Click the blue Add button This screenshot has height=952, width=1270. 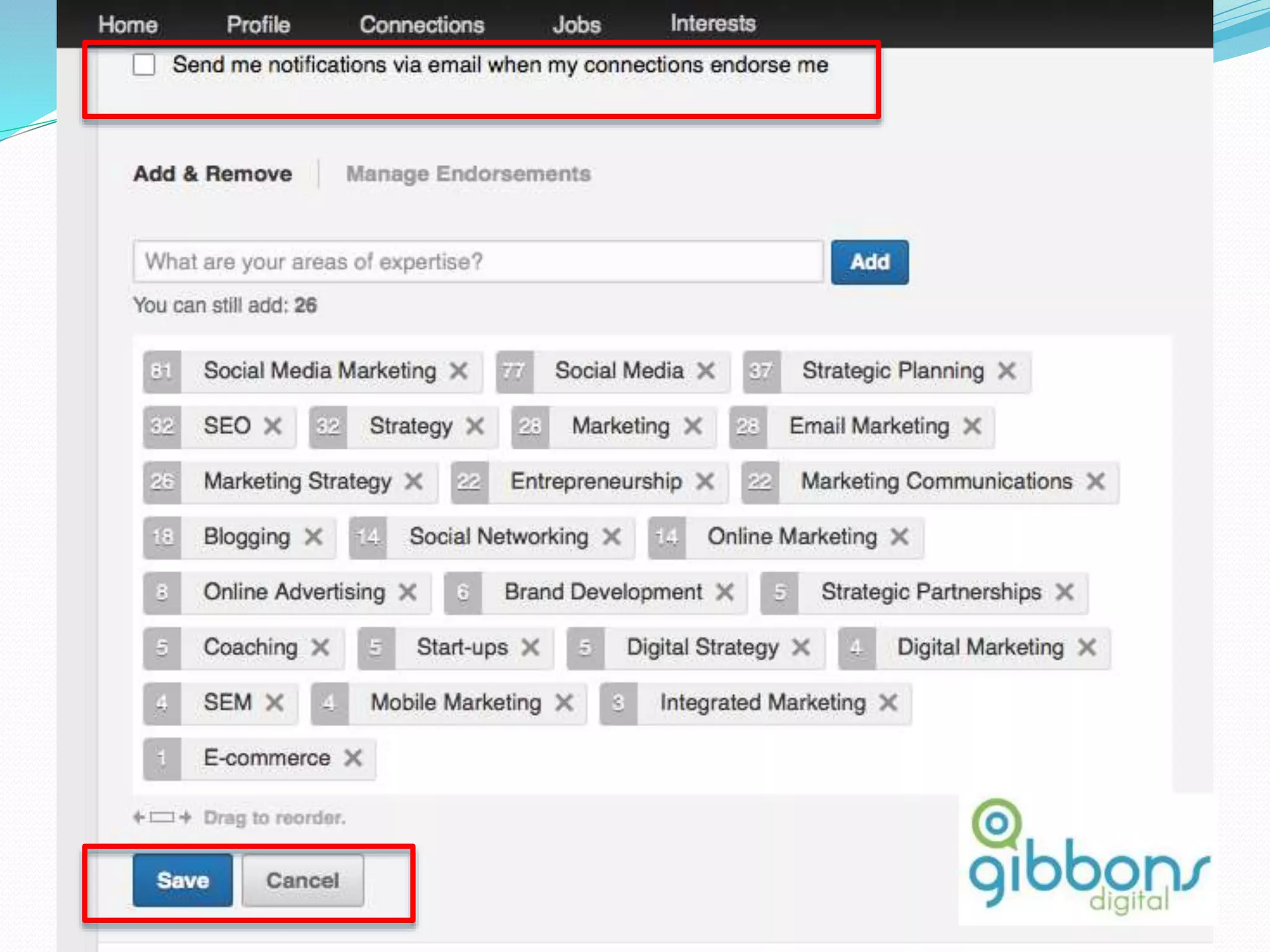click(x=869, y=262)
